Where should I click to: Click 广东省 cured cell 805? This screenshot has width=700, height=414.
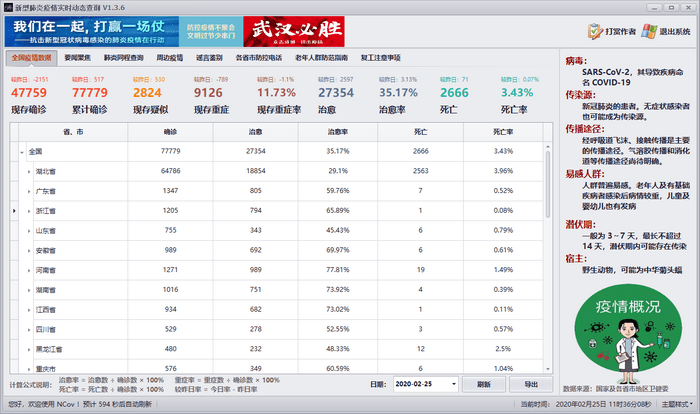point(256,191)
